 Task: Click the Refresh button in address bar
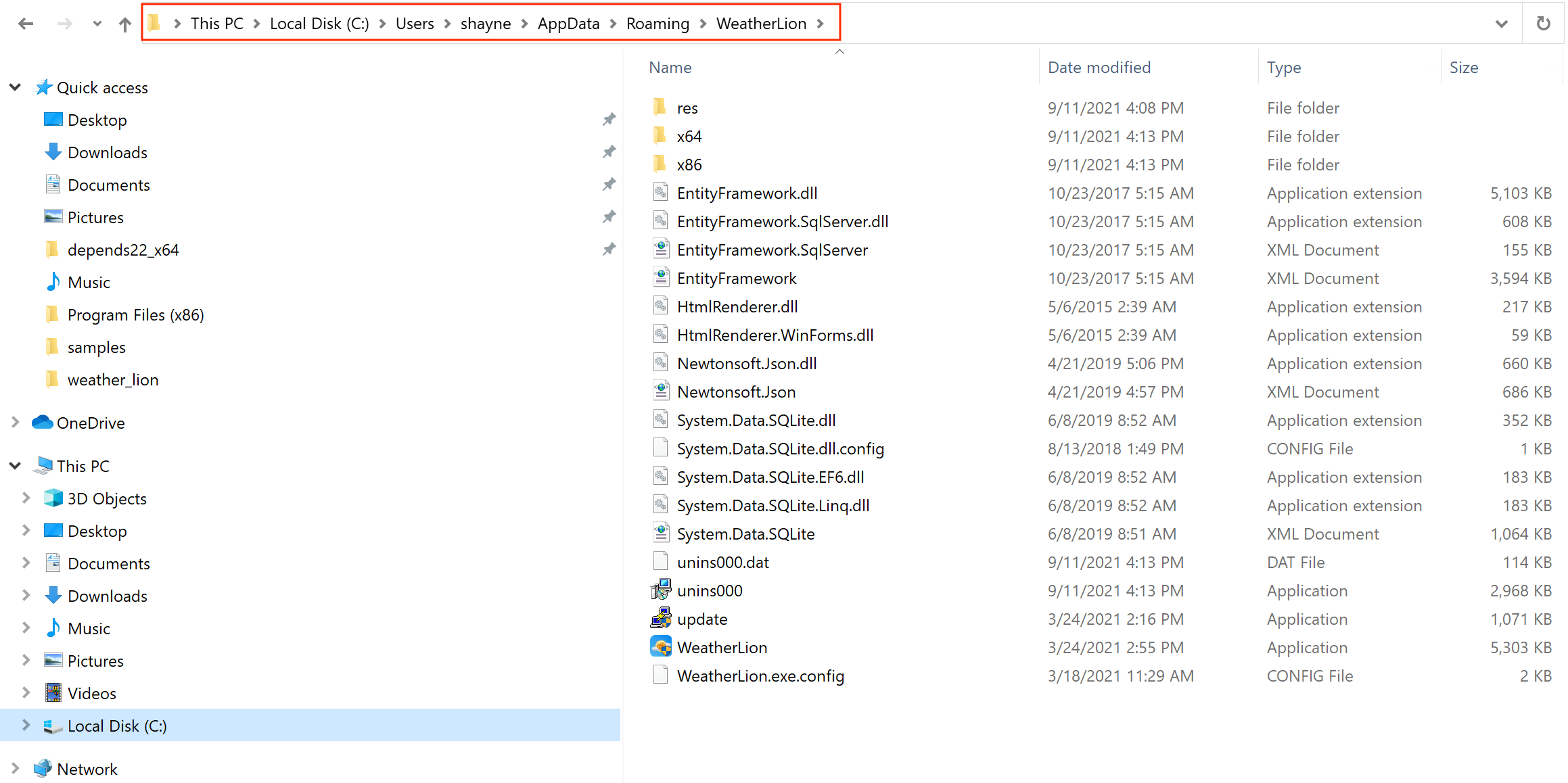pos(1543,24)
